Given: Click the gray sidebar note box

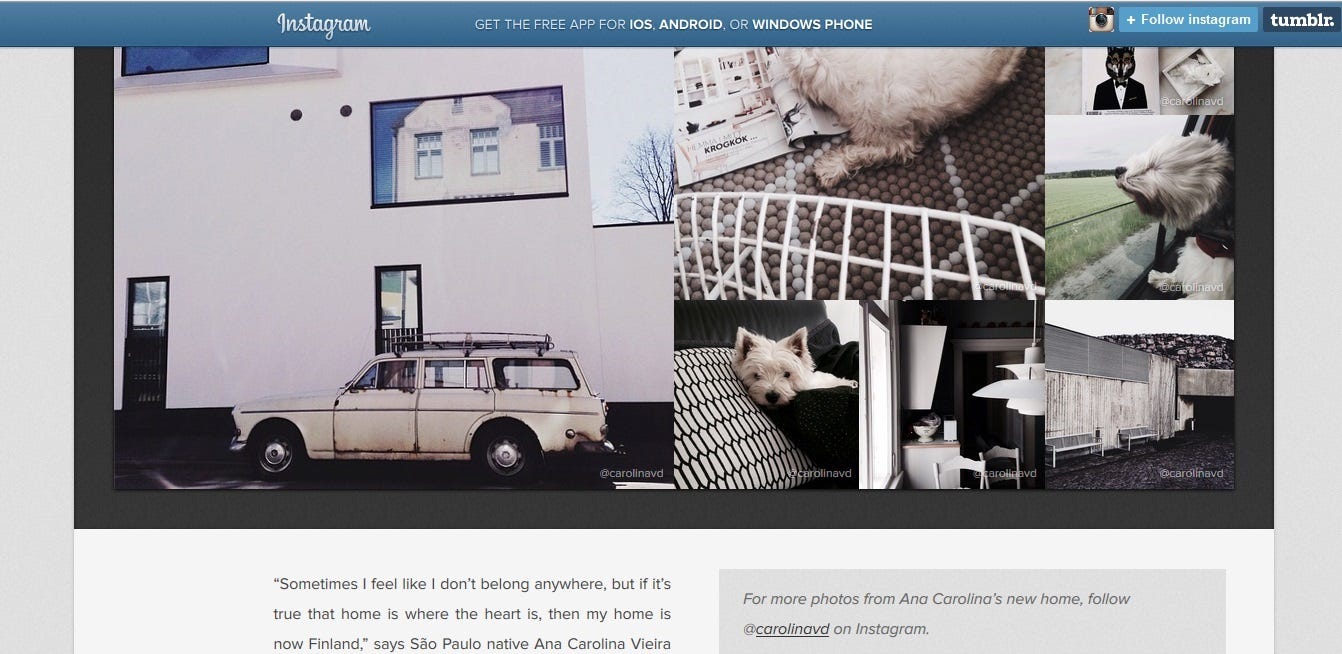Looking at the screenshot, I should coord(972,612).
